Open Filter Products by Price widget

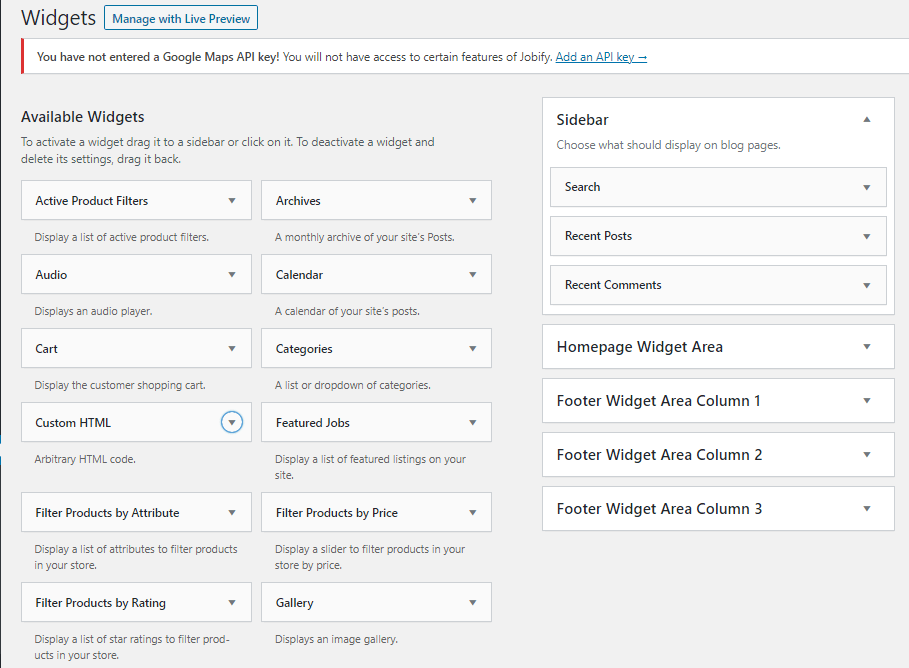click(472, 512)
